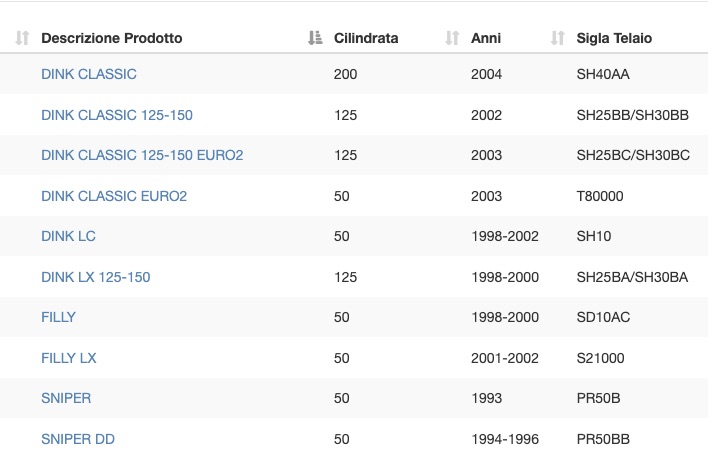Screen dimensions: 708x465
Task: Sort by Sigla Telaio header text
Action: [614, 38]
